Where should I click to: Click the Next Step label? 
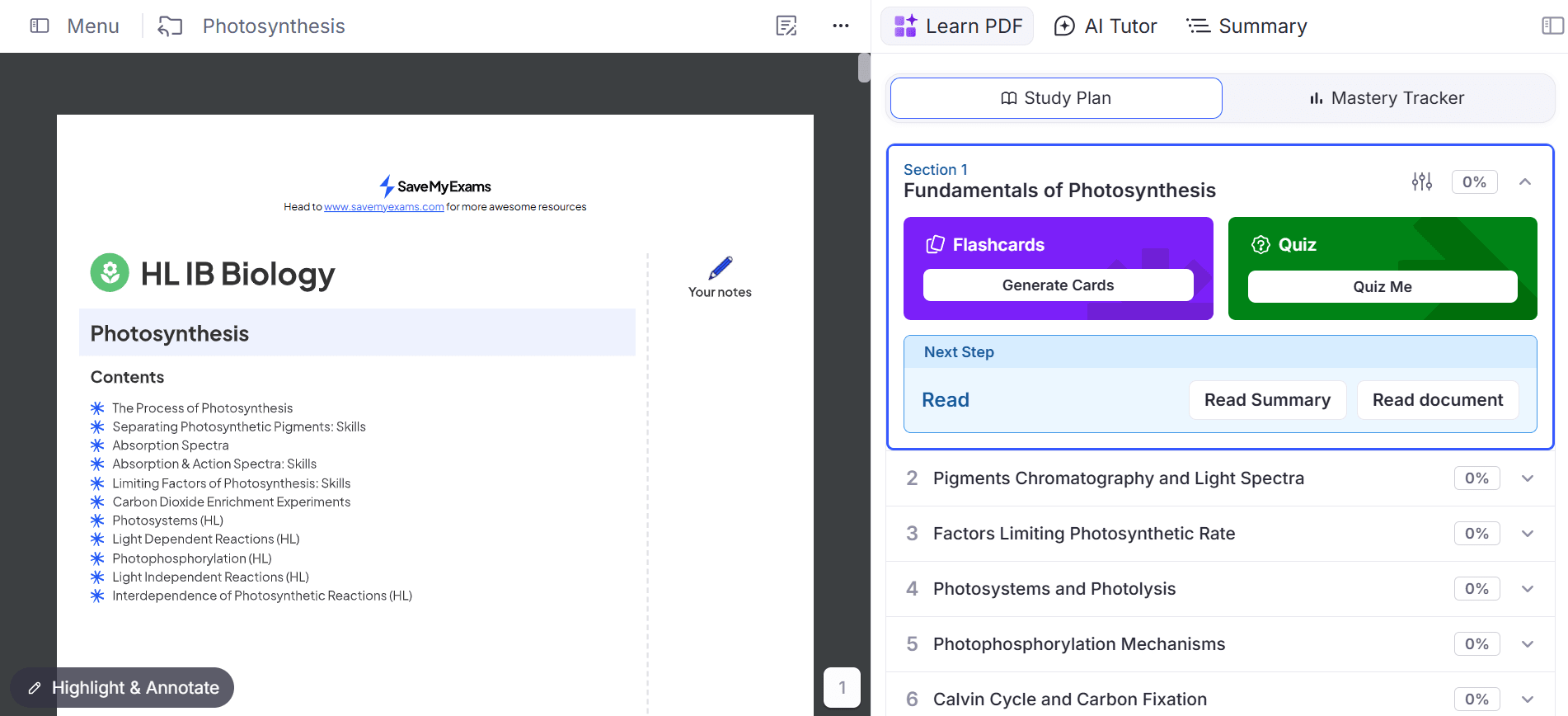(959, 352)
